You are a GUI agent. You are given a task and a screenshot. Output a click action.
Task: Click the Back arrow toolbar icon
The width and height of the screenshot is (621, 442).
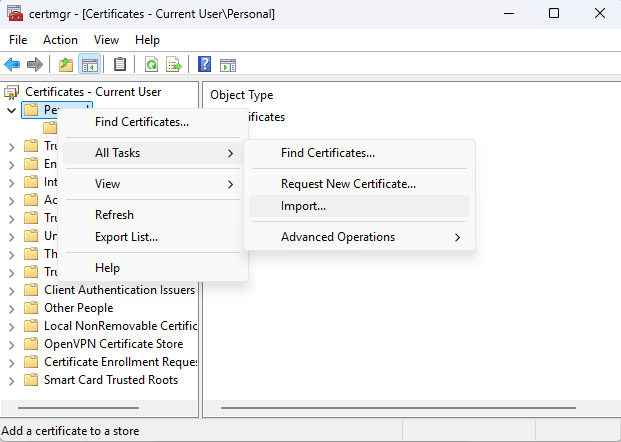coord(12,64)
